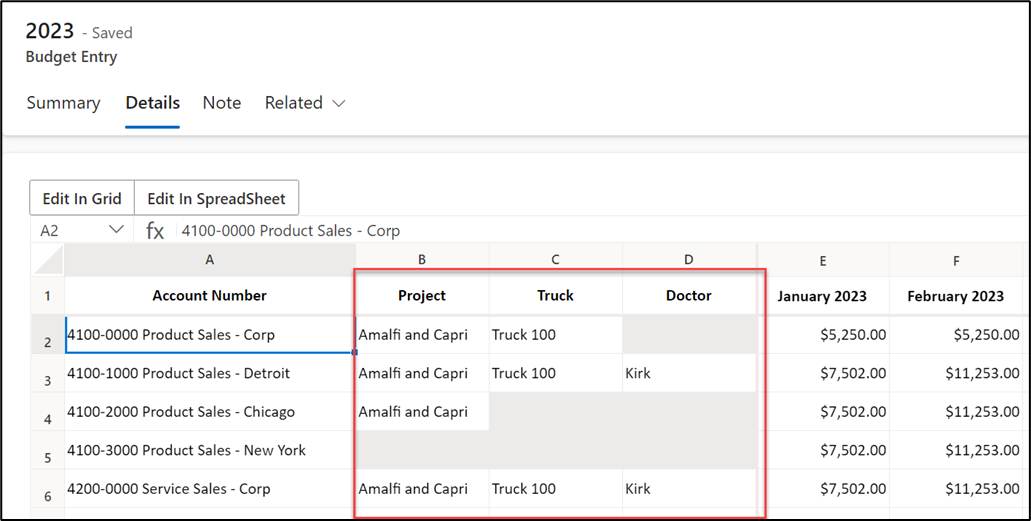1031x521 pixels.
Task: Open the A2 cell reference dropdown
Action: [116, 230]
